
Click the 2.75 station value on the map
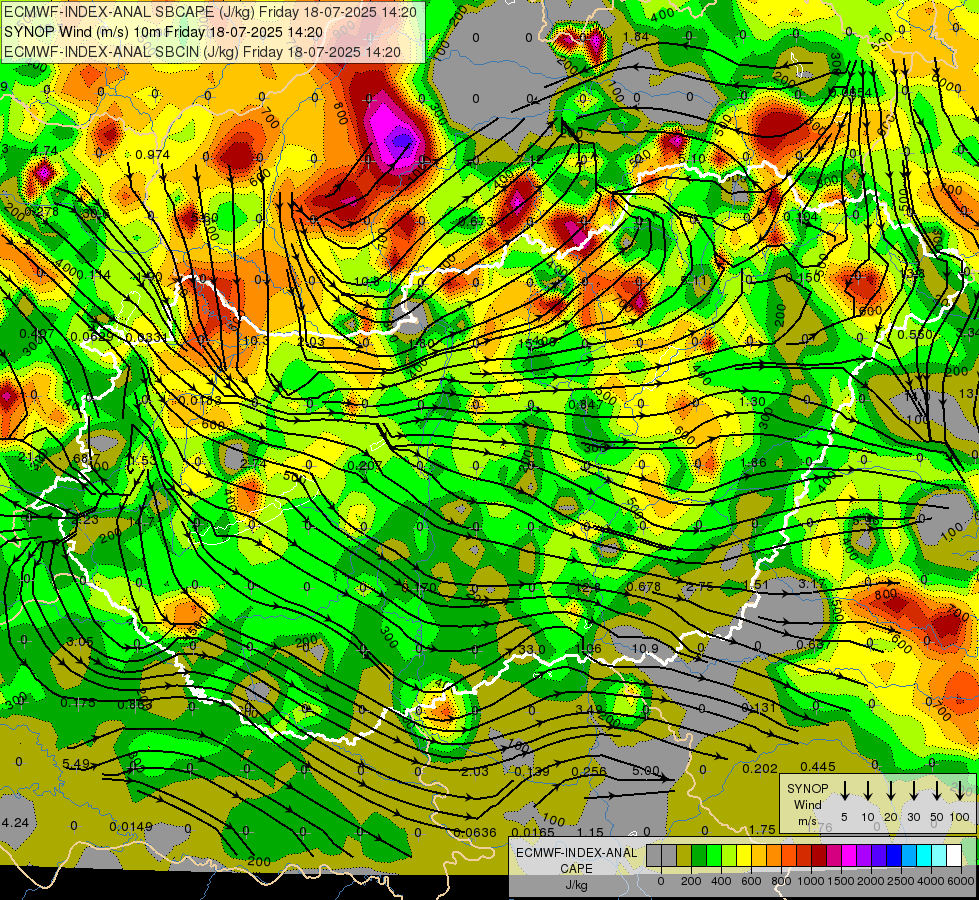tap(699, 586)
